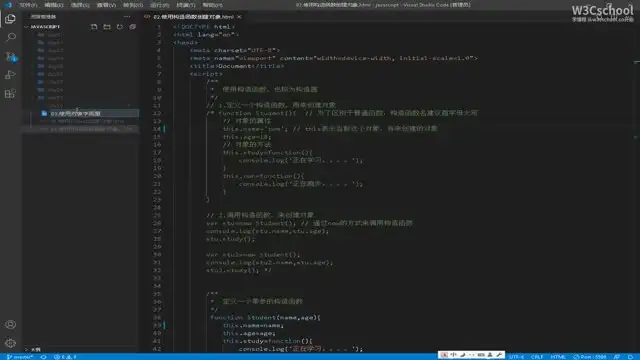Open the notifications bell

coord(631,357)
